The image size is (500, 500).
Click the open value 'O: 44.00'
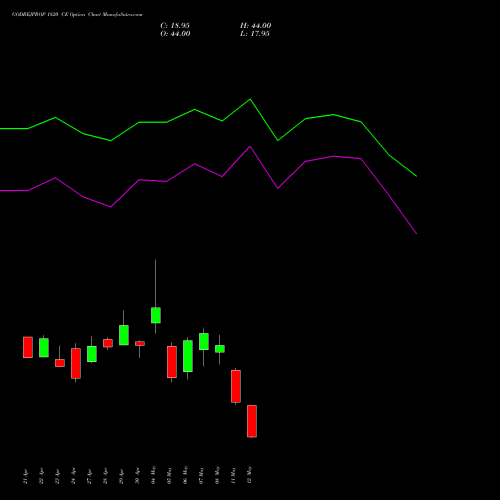[x=175, y=34]
